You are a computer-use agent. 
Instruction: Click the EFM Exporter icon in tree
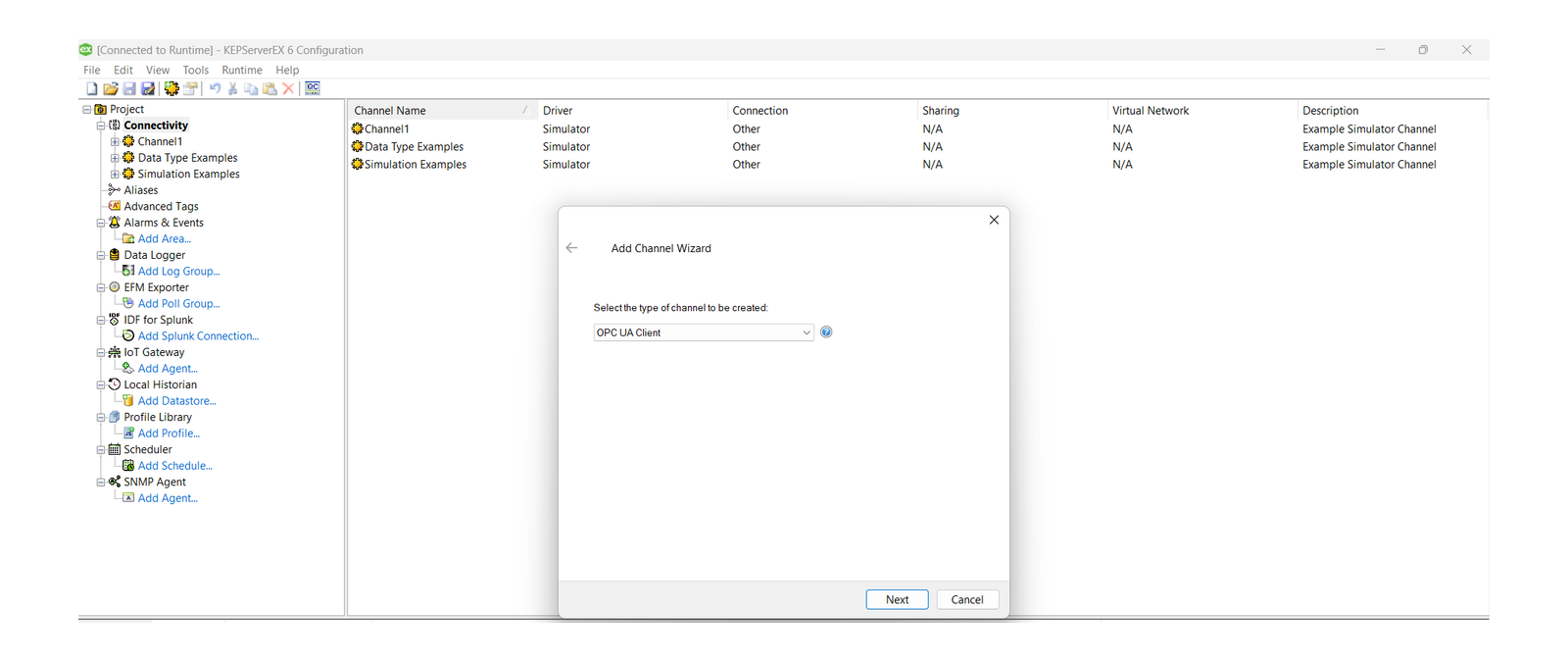pos(115,287)
